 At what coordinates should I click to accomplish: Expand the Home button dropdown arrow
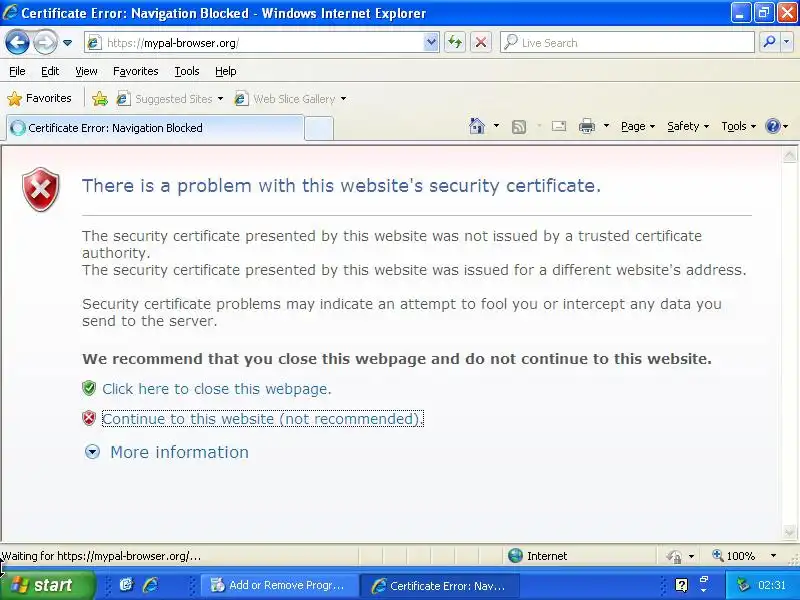496,126
